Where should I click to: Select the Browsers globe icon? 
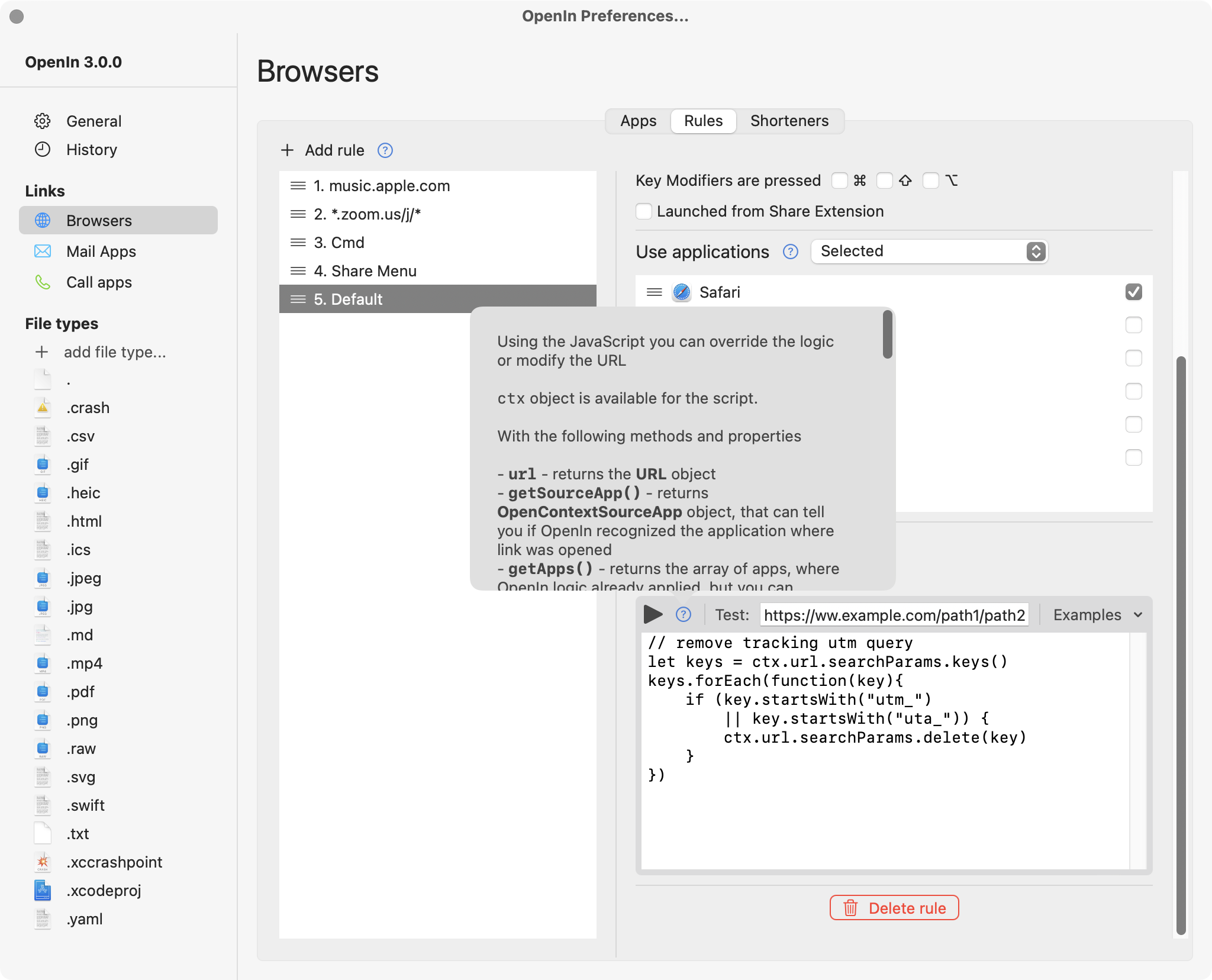(43, 220)
